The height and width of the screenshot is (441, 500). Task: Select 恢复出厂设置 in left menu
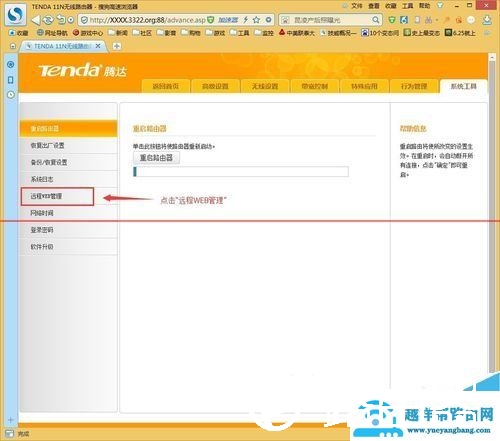[x=69, y=145]
